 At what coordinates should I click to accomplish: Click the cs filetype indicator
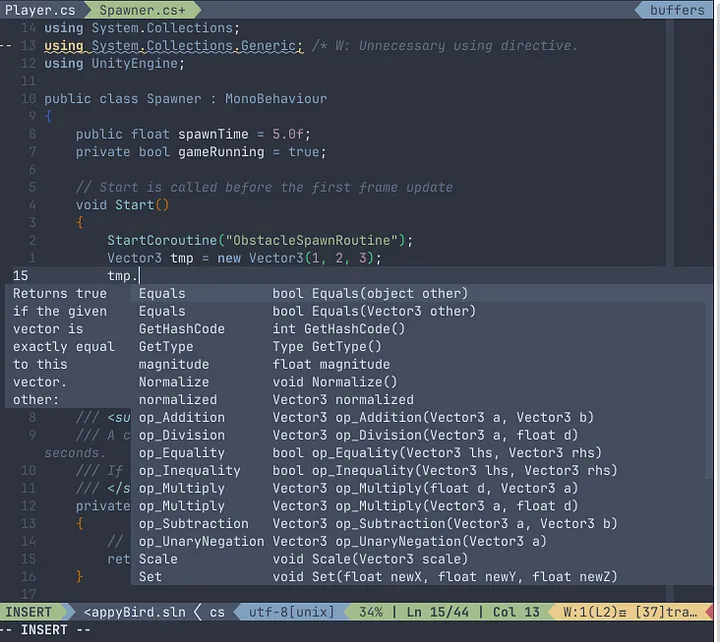(x=217, y=612)
